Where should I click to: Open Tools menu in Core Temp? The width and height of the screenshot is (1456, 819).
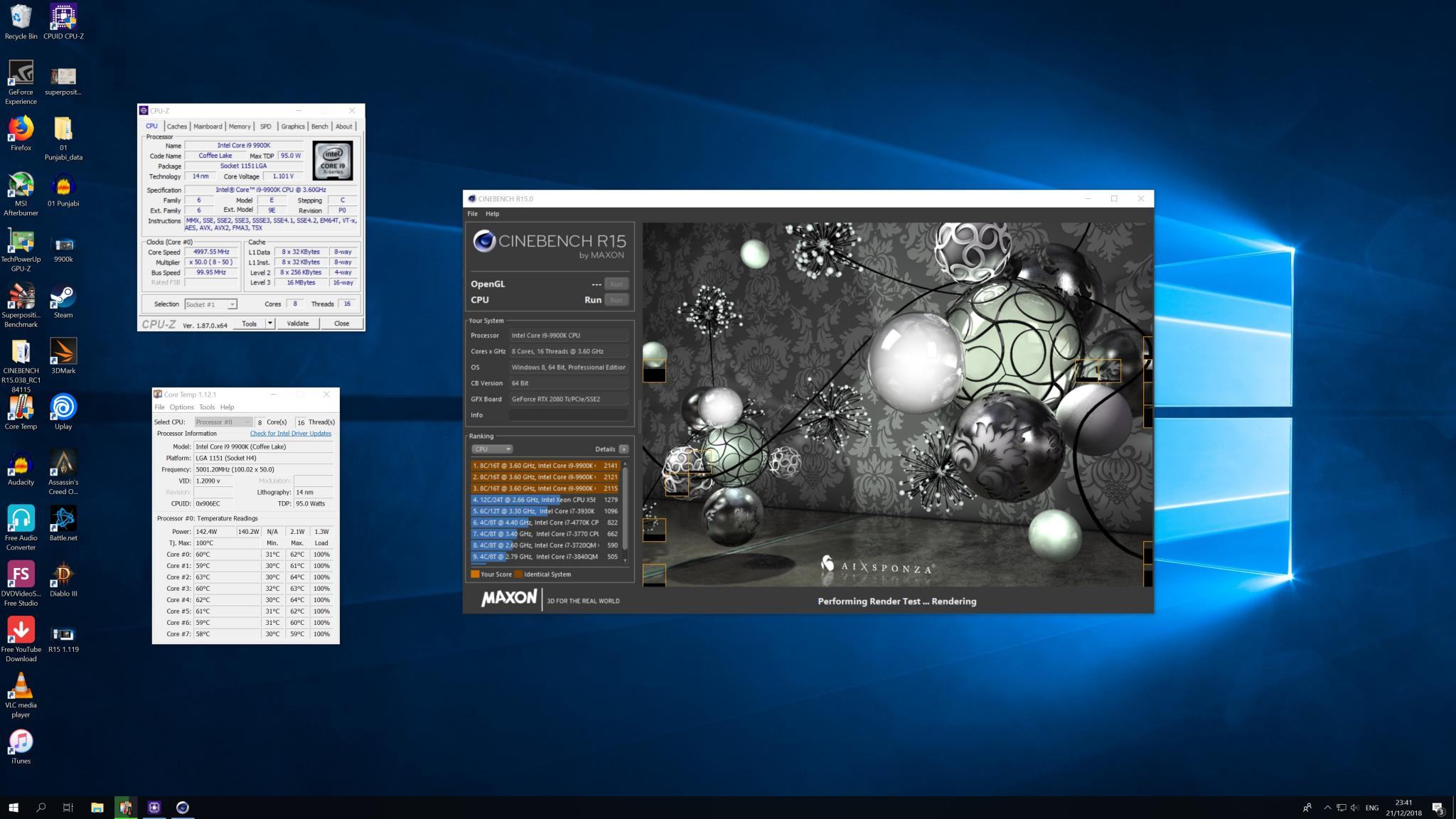(207, 407)
